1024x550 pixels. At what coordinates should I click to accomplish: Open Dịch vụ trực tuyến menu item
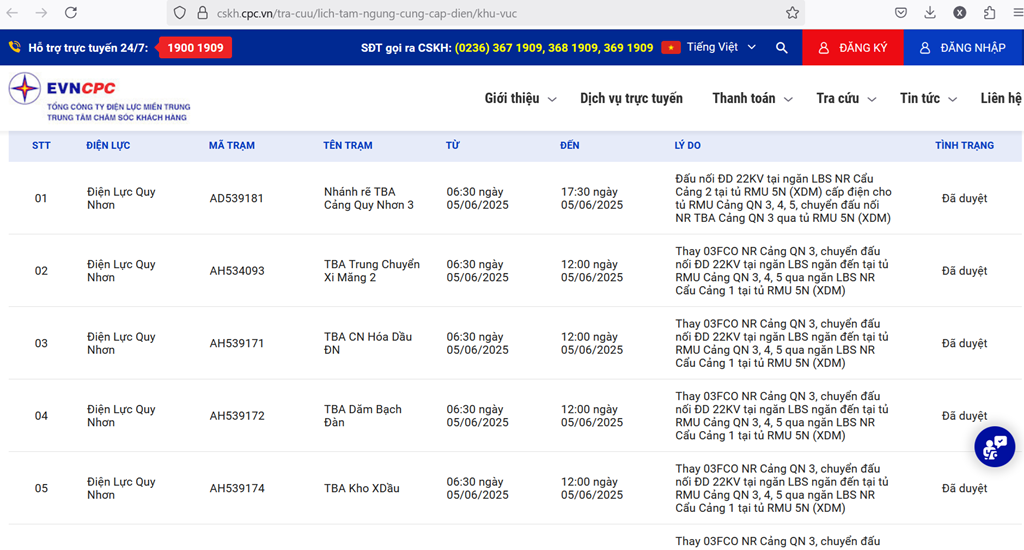[631, 98]
